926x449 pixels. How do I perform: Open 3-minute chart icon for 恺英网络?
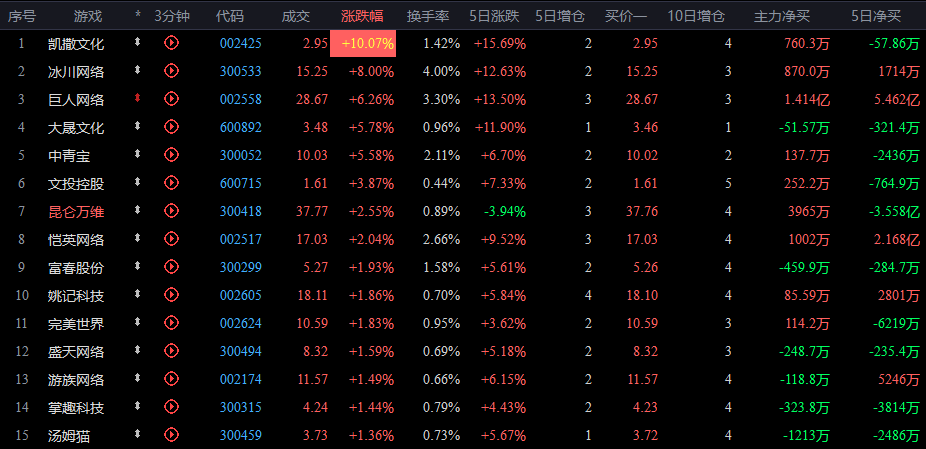click(x=171, y=239)
